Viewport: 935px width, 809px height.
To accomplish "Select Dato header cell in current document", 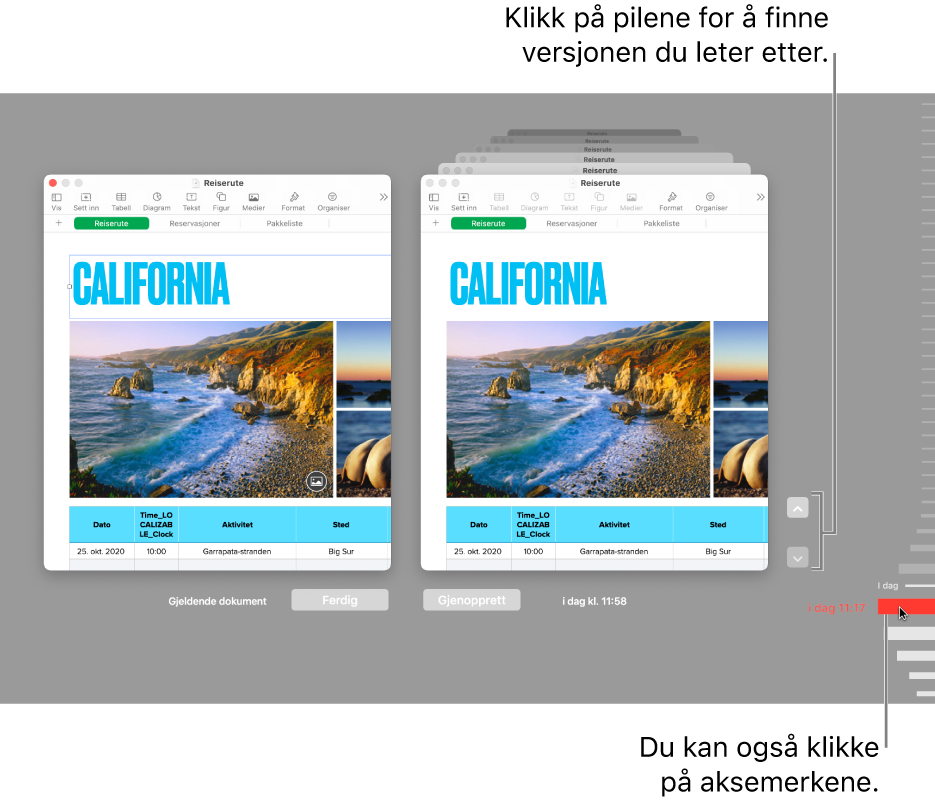I will [102, 525].
